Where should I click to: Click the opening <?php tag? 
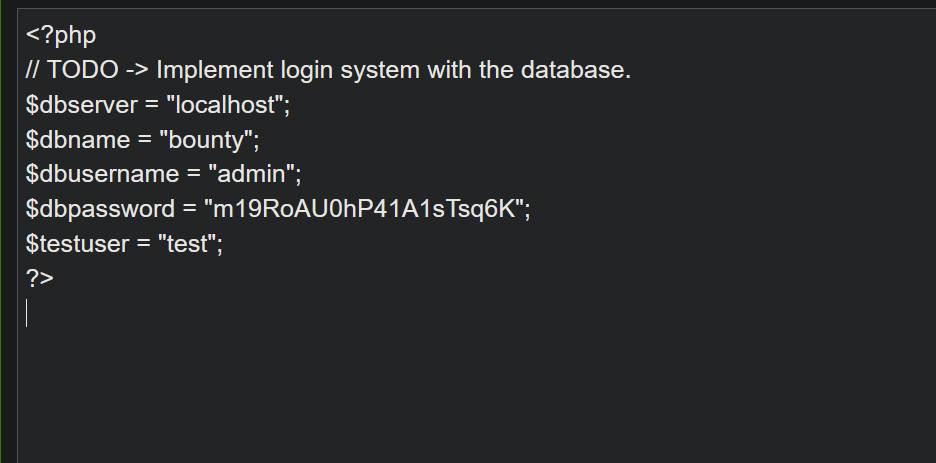coord(61,35)
